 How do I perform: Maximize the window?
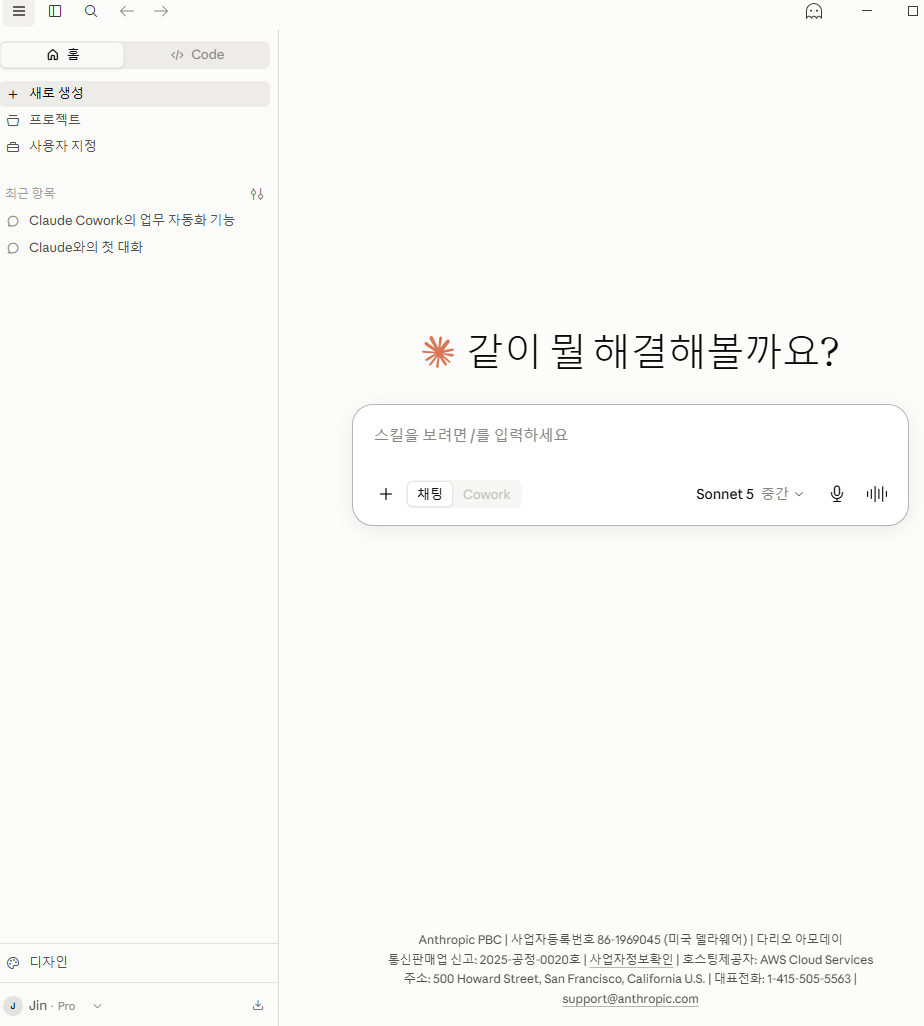pos(912,11)
